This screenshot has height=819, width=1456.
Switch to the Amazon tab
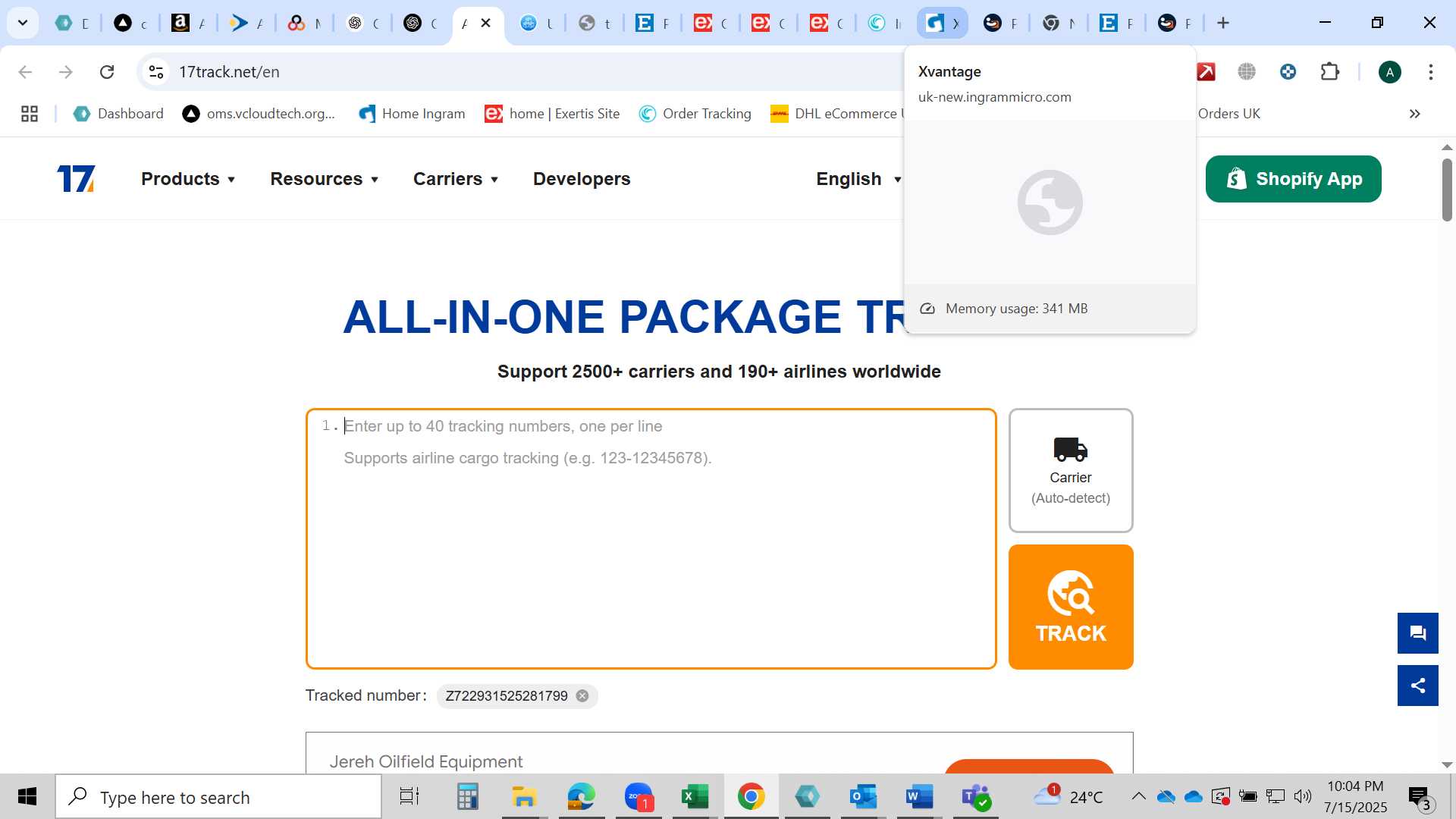click(188, 23)
